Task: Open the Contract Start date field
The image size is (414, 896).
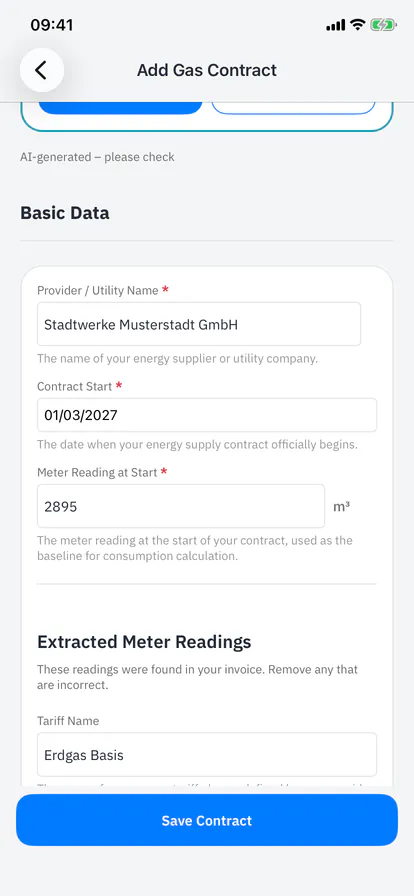Action: 207,415
